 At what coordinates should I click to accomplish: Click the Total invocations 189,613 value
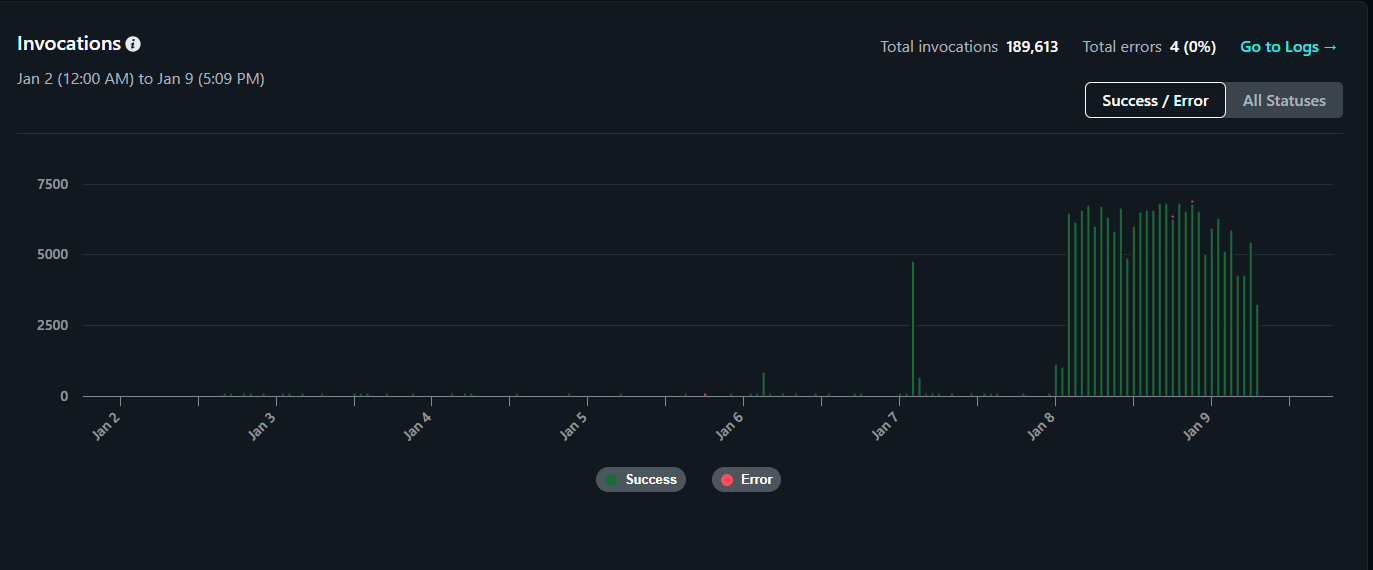point(1032,46)
